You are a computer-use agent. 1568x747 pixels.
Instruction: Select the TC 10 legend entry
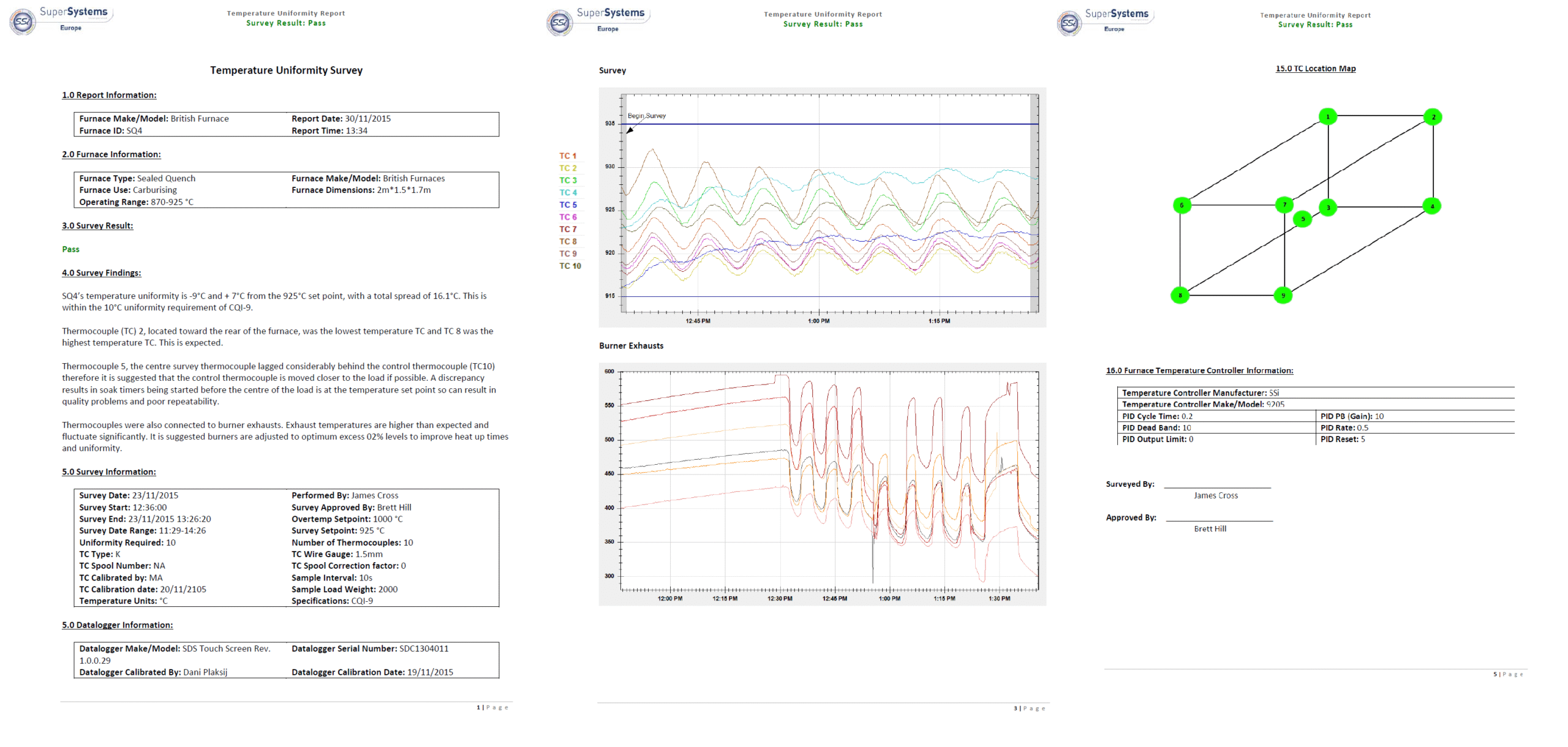[x=570, y=266]
